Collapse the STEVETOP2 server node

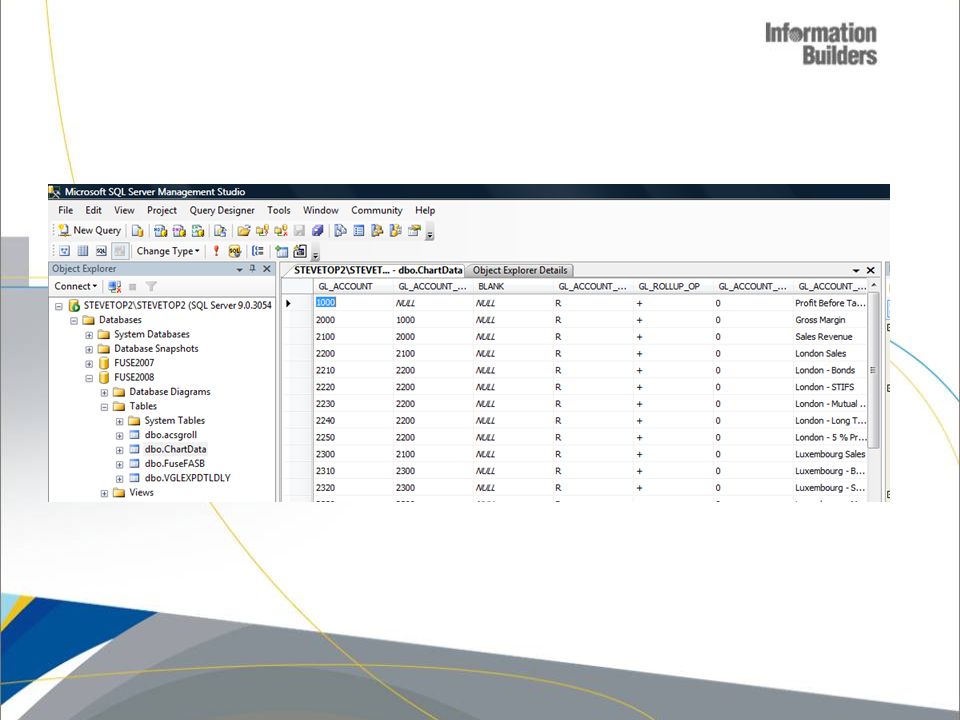tap(59, 306)
